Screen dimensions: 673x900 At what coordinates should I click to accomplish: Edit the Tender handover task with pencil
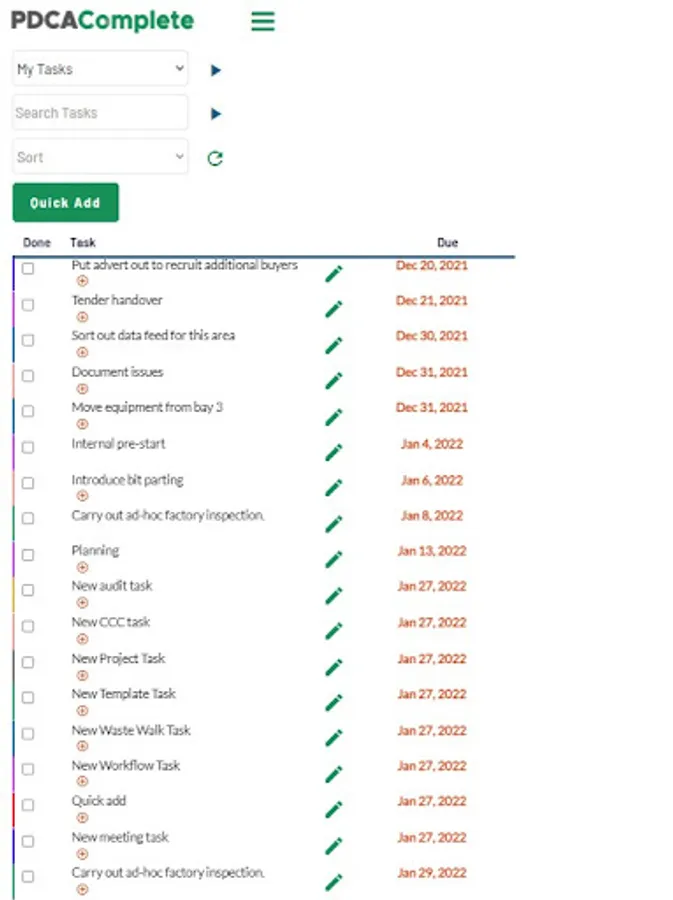[333, 309]
